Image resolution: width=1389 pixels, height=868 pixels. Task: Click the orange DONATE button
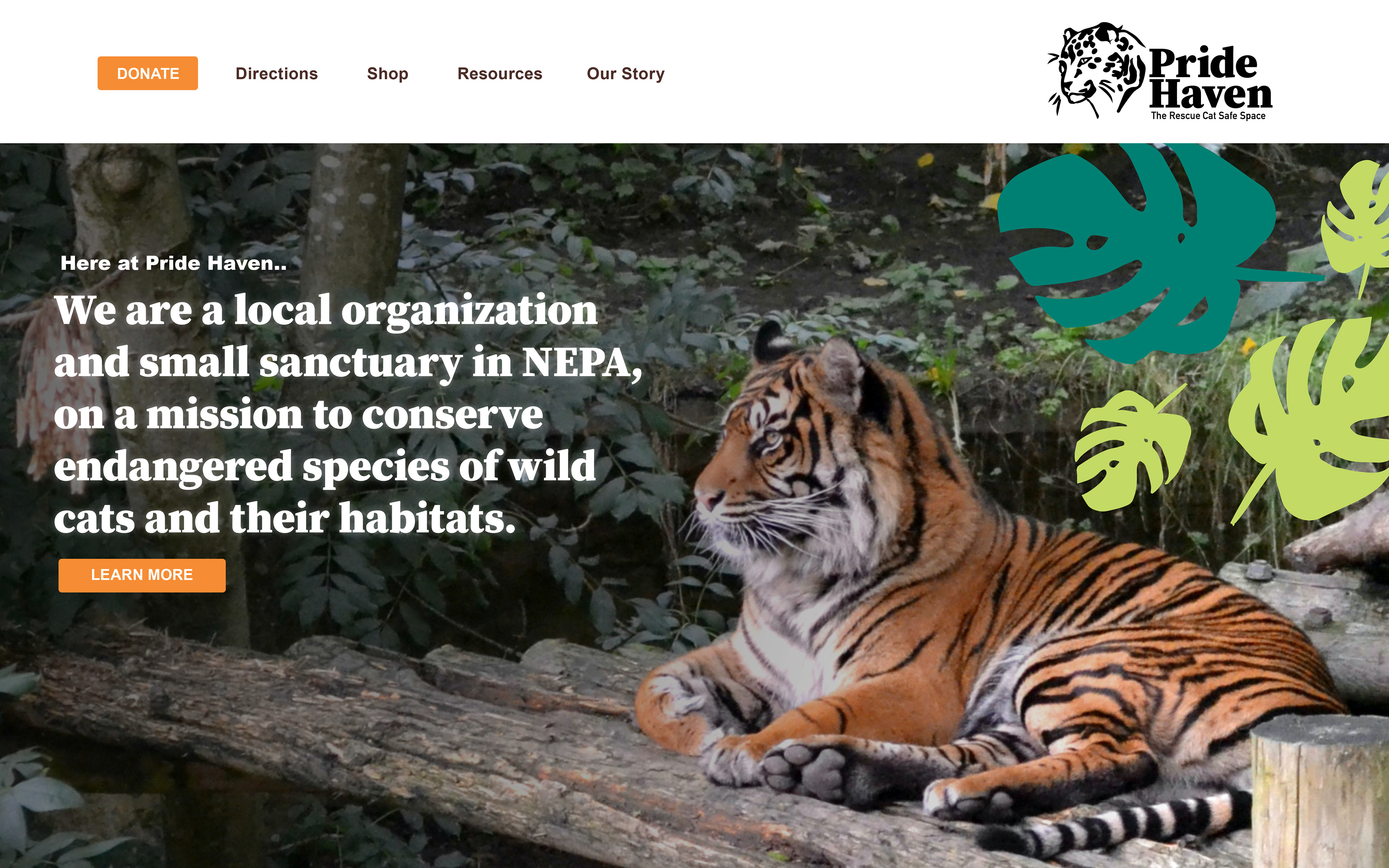[x=148, y=73]
